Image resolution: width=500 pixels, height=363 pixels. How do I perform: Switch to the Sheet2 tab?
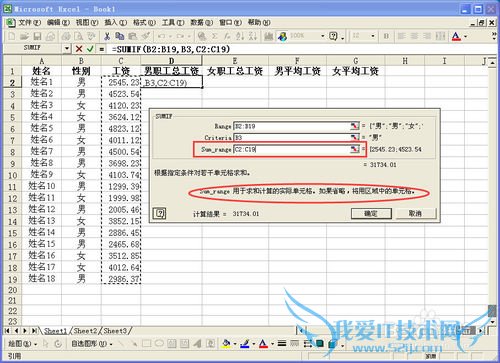(x=85, y=331)
